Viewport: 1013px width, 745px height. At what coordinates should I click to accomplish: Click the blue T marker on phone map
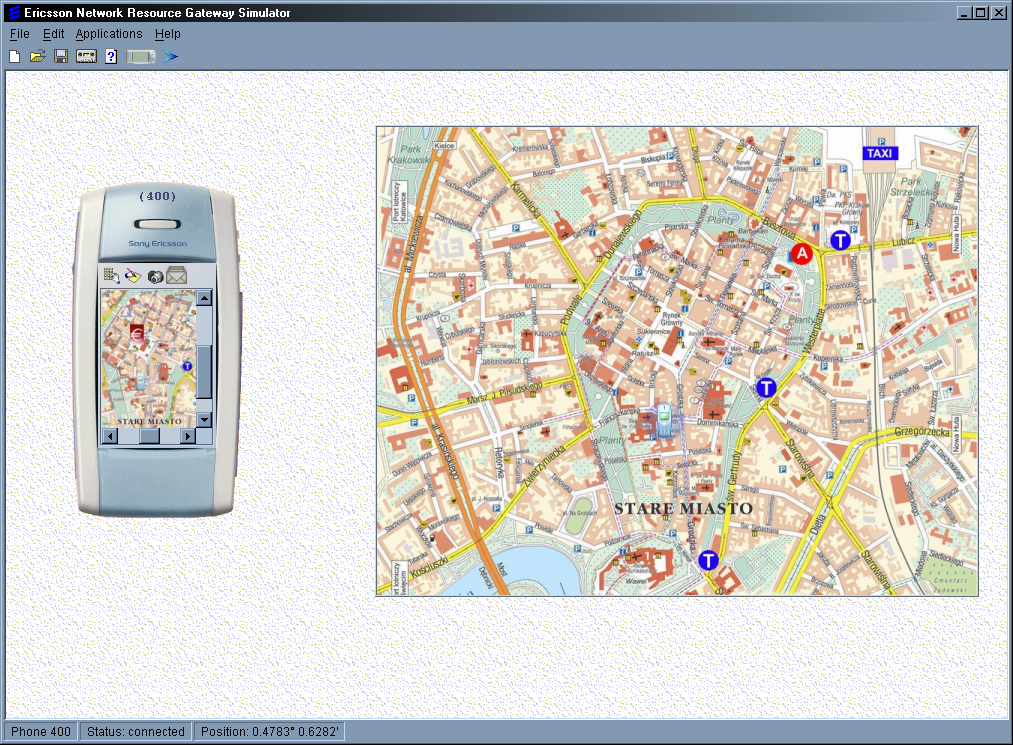[x=187, y=366]
